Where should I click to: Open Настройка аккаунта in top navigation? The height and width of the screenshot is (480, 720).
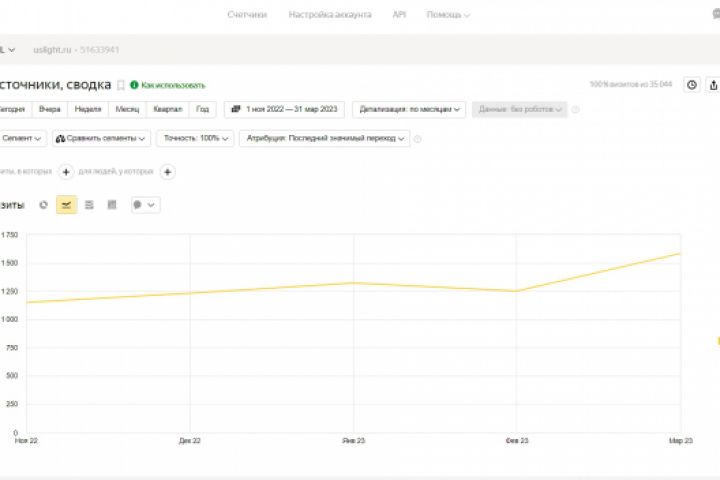click(330, 15)
